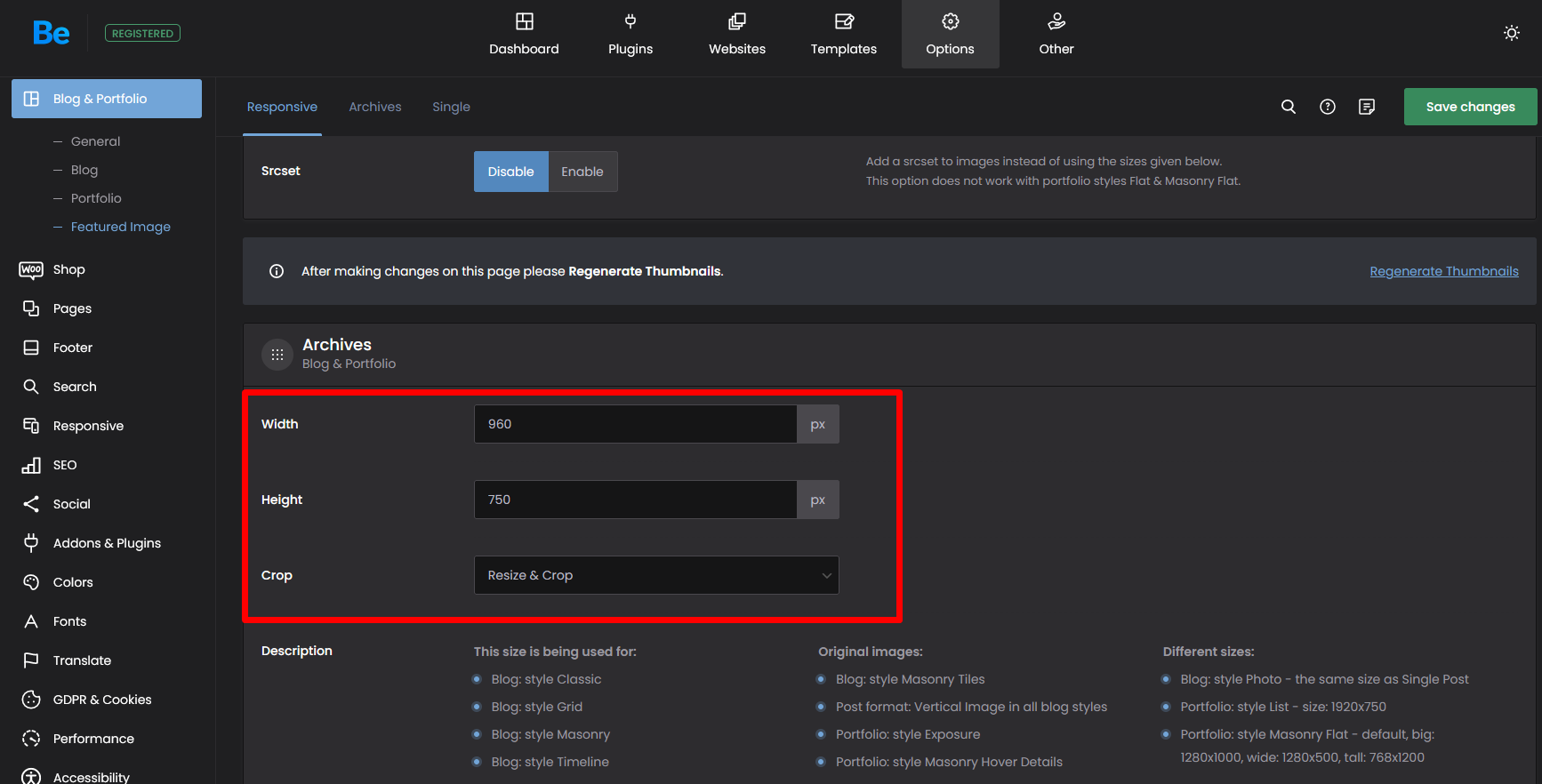The image size is (1542, 784).
Task: Click the Be logo
Action: 51,34
